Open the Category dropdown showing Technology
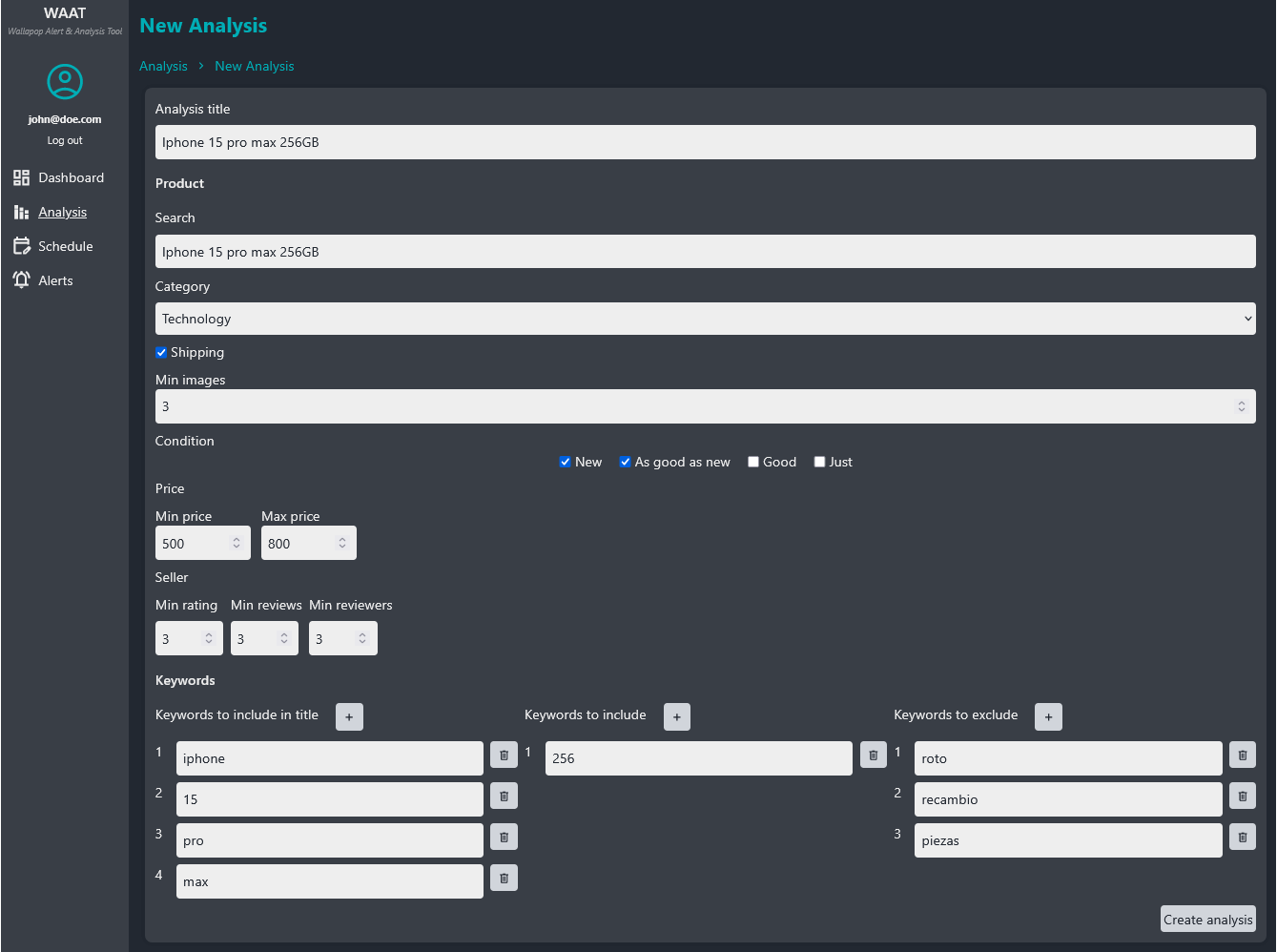Image resolution: width=1277 pixels, height=952 pixels. (706, 319)
